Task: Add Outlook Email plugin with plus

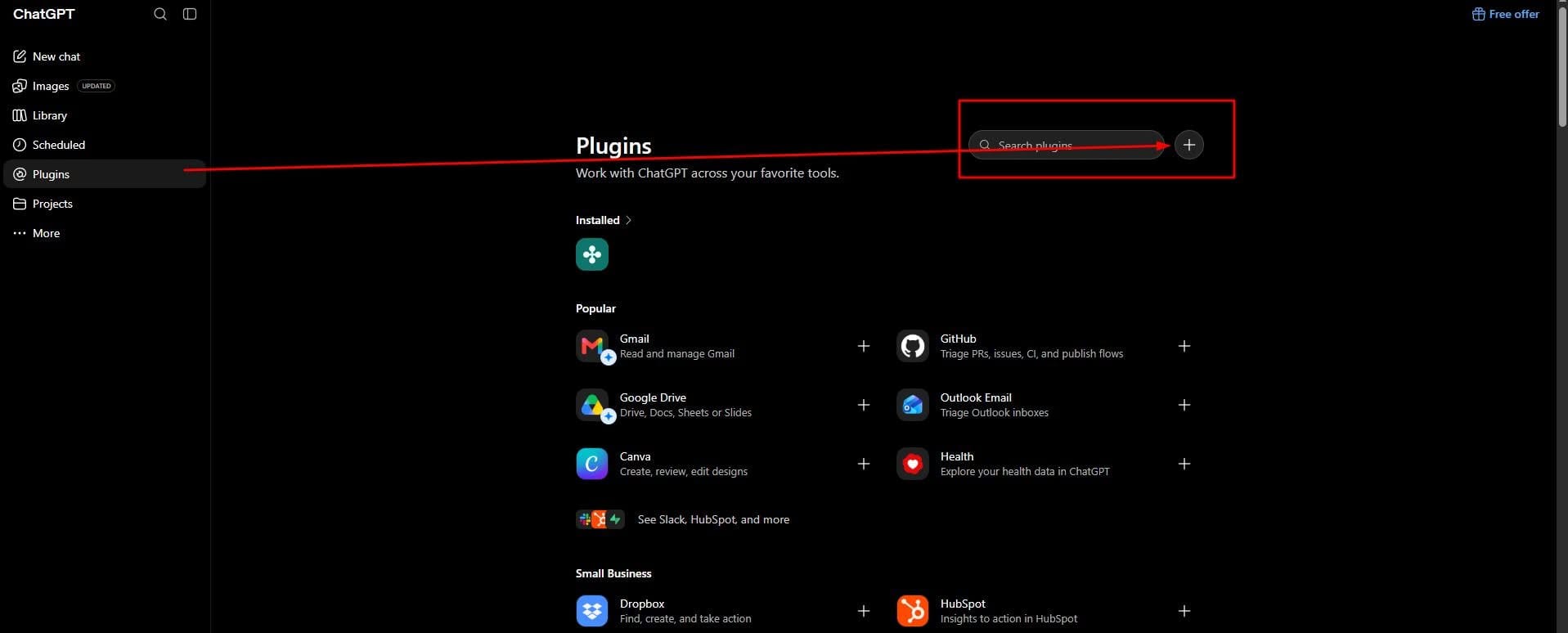Action: (x=1184, y=405)
